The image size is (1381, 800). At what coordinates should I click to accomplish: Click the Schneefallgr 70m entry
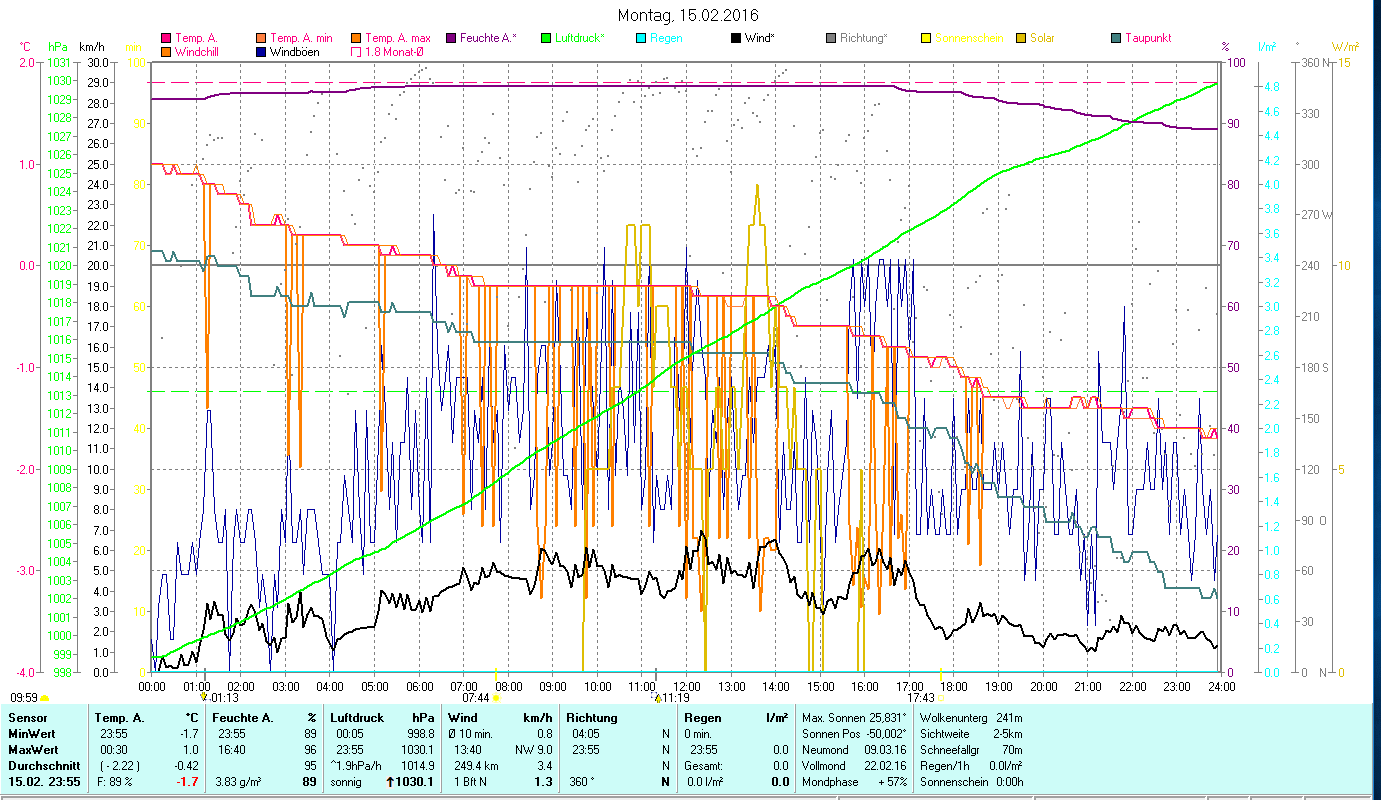tap(971, 749)
